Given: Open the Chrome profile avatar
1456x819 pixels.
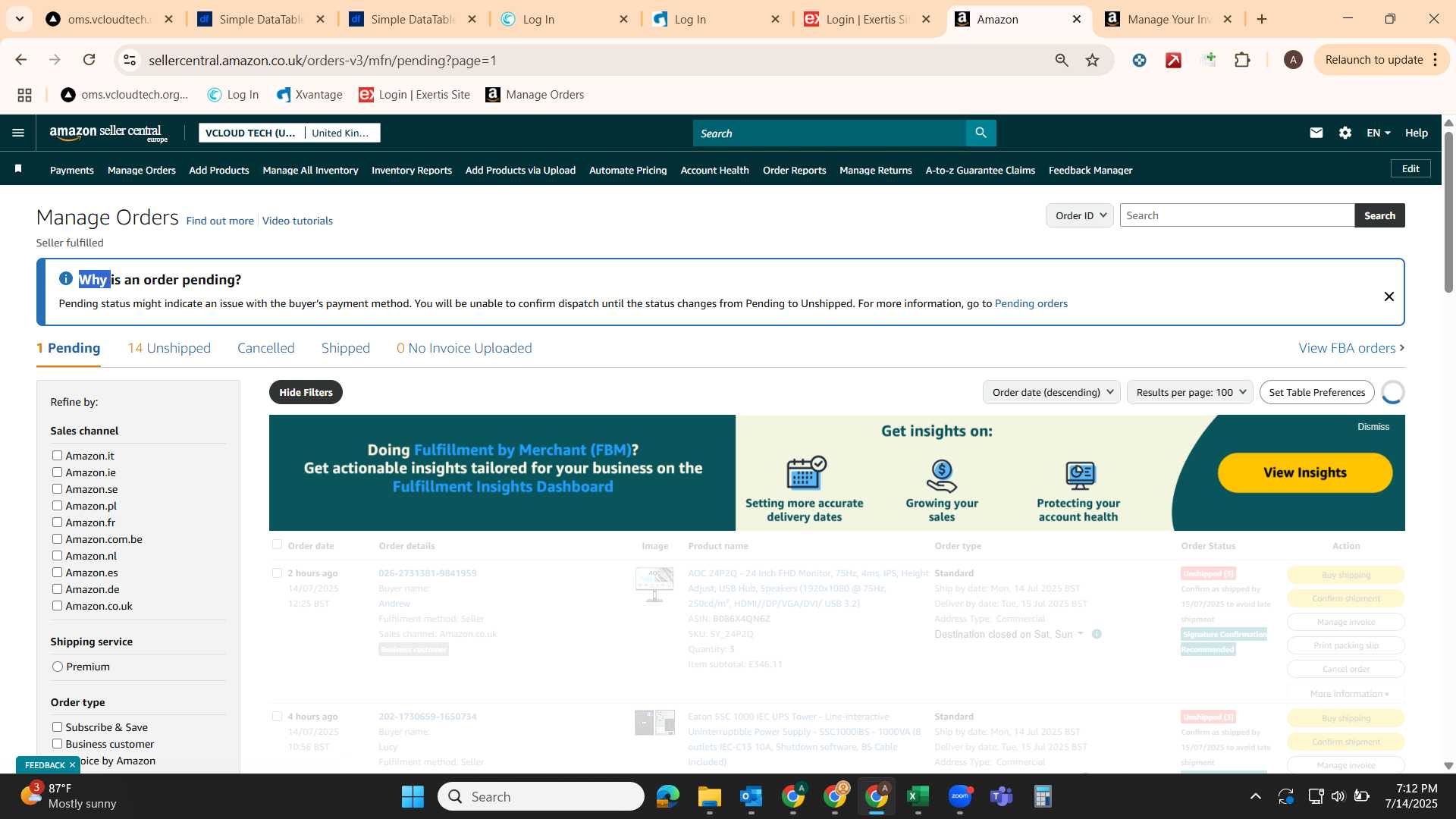Looking at the screenshot, I should pyautogui.click(x=1293, y=60).
